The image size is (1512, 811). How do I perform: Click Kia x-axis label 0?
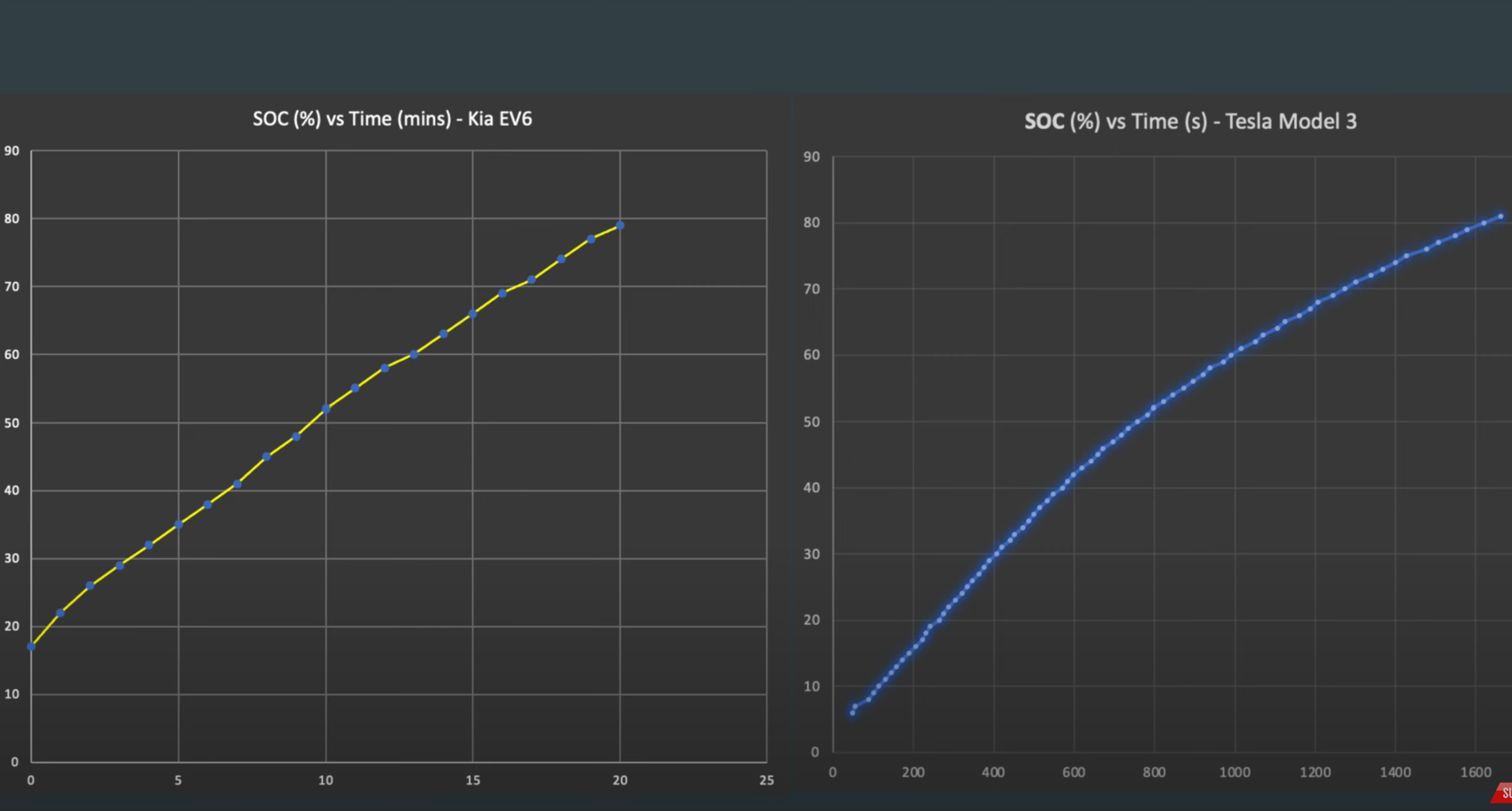point(31,781)
